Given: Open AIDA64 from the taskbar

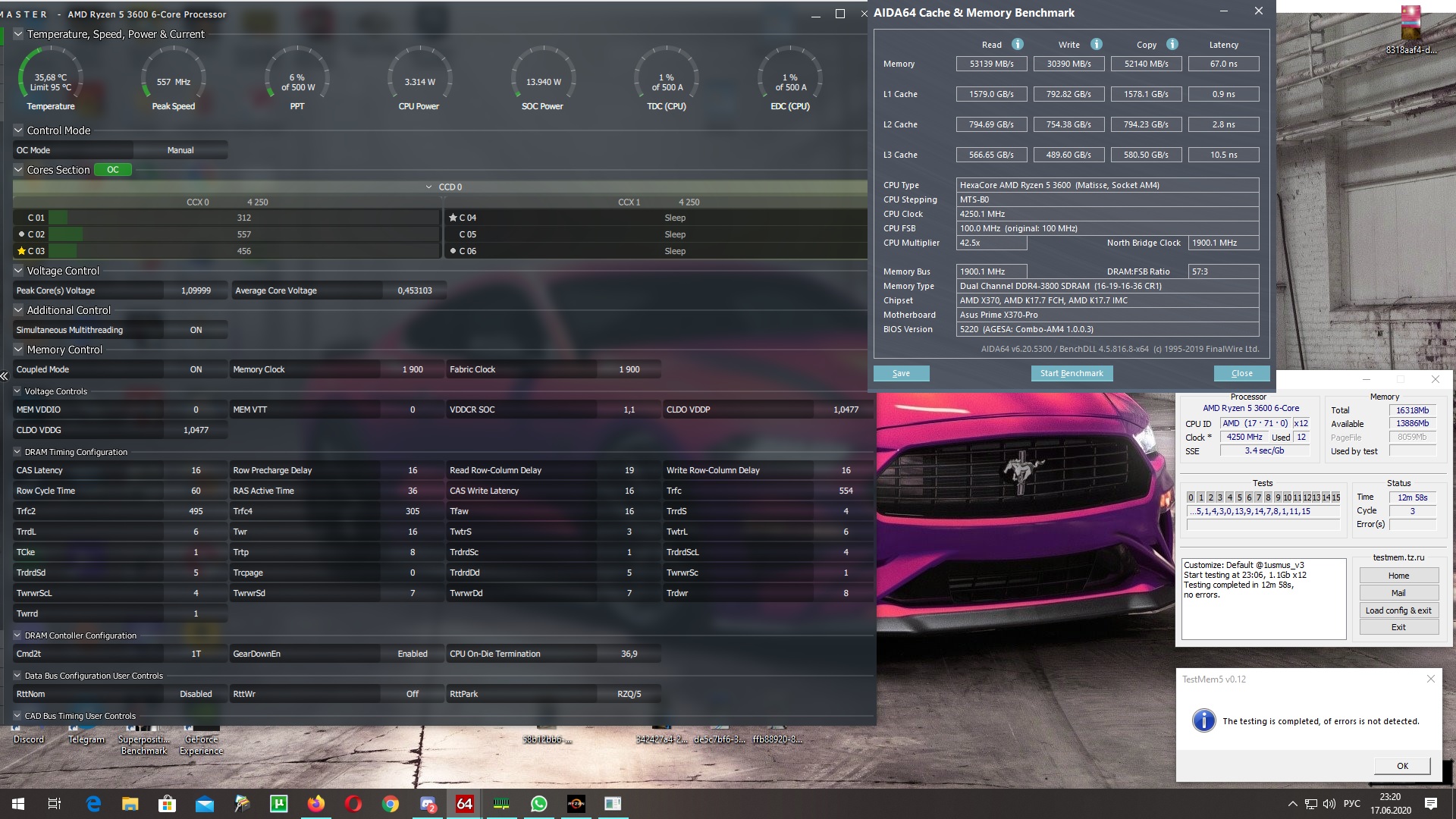Looking at the screenshot, I should coord(464,804).
